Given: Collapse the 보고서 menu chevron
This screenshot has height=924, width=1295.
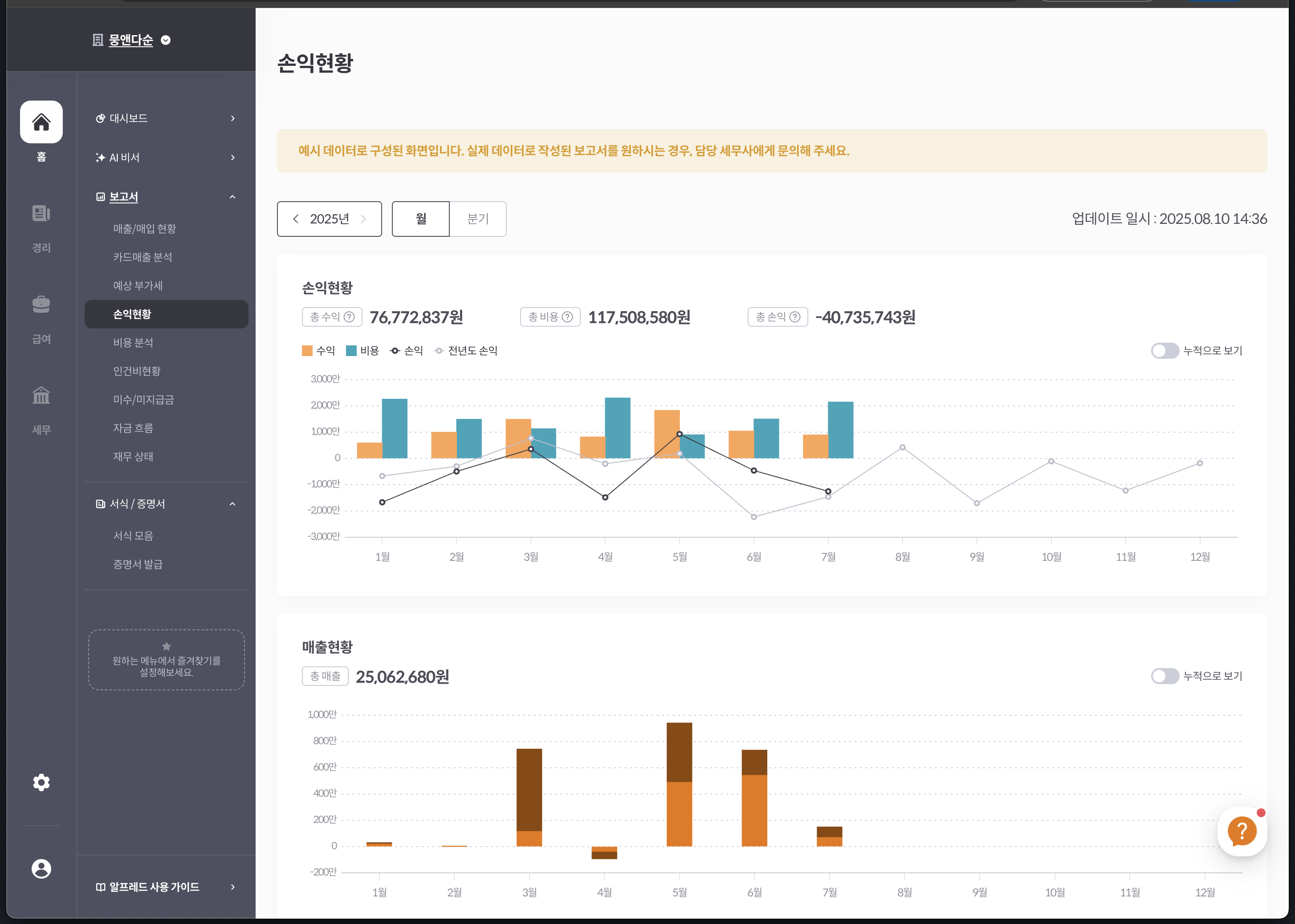Looking at the screenshot, I should click(x=232, y=197).
